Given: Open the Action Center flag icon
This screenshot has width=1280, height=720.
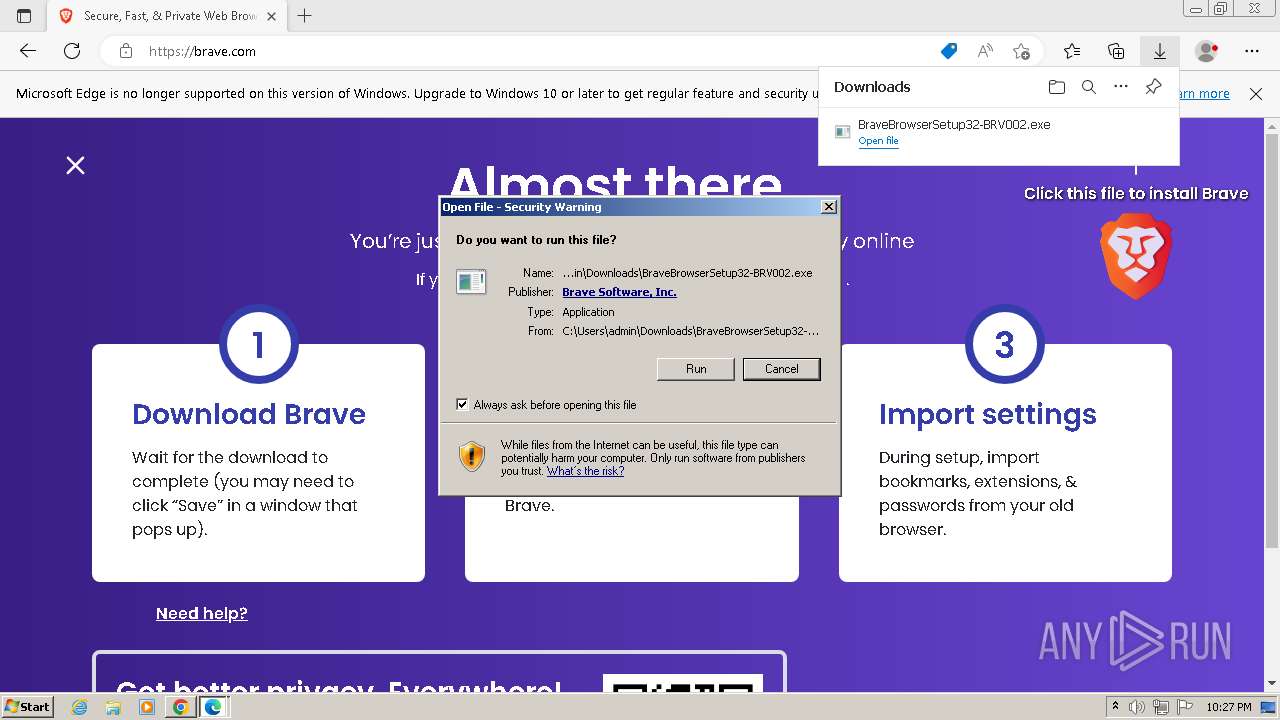Looking at the screenshot, I should (x=1184, y=707).
